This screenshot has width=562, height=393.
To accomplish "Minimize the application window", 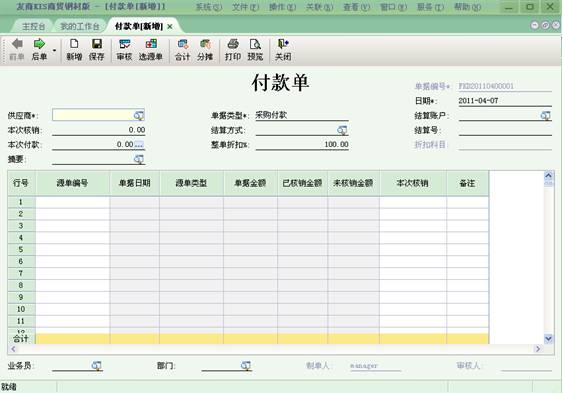I will point(508,6).
